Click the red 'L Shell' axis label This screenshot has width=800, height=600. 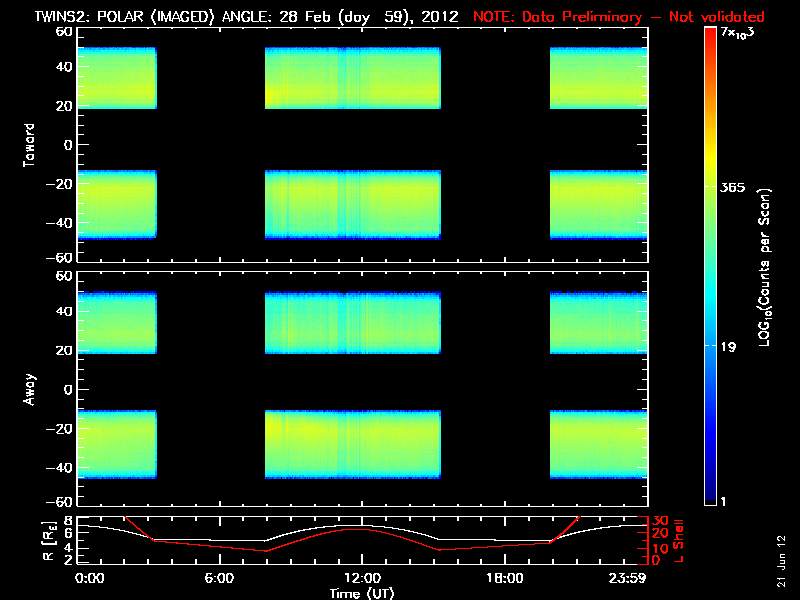pyautogui.click(x=679, y=538)
